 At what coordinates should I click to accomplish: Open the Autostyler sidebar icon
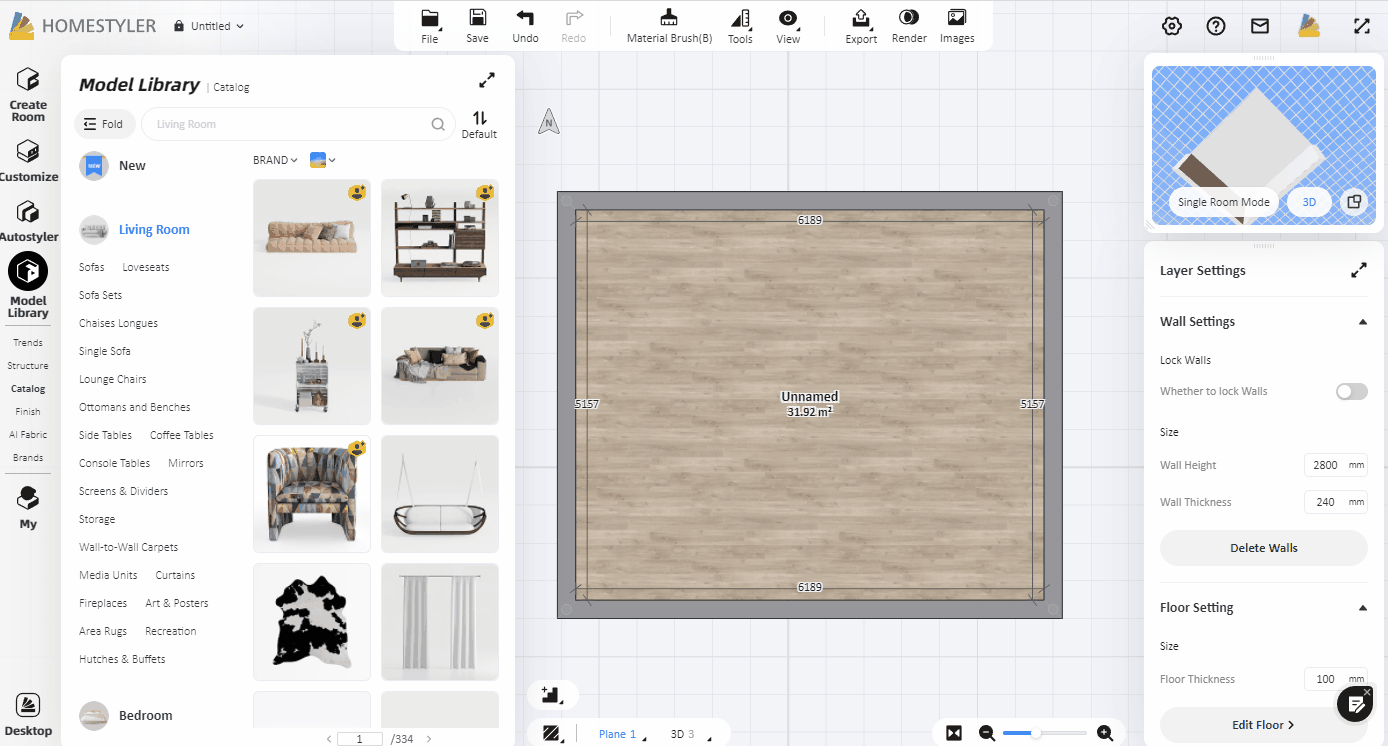point(28,220)
